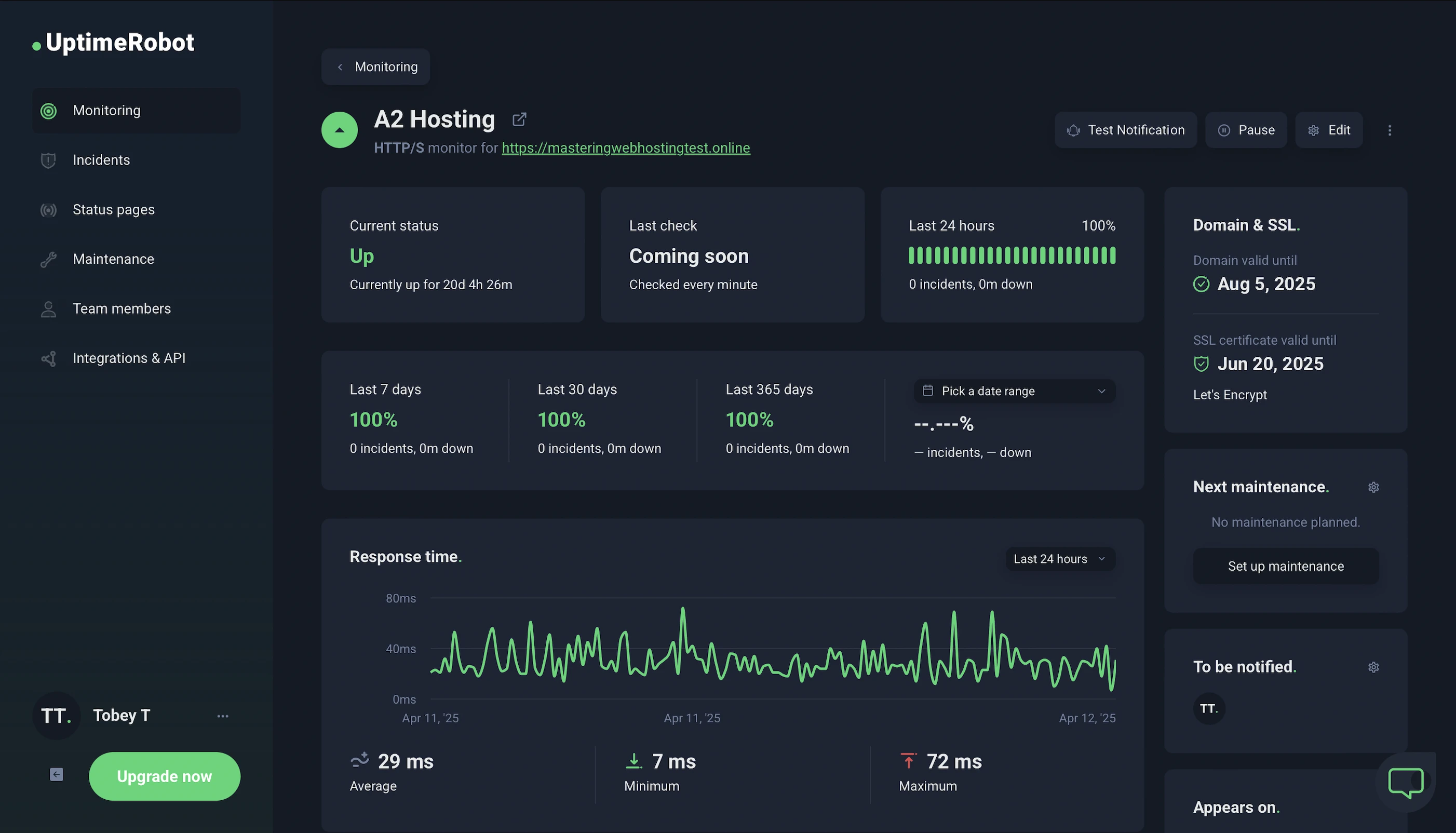1456x833 pixels.
Task: Open external link icon beside A2 Hosting
Action: click(x=519, y=119)
